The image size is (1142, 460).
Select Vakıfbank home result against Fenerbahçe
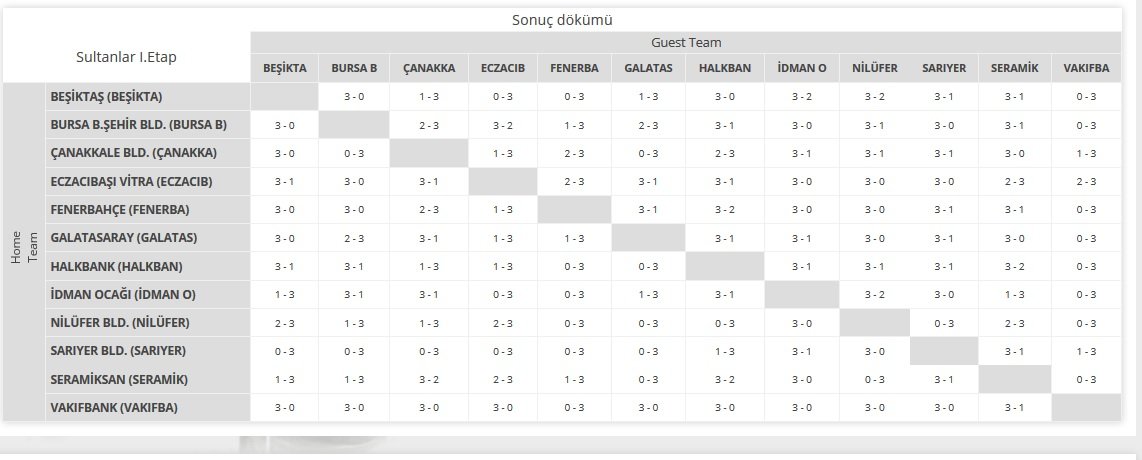click(574, 408)
